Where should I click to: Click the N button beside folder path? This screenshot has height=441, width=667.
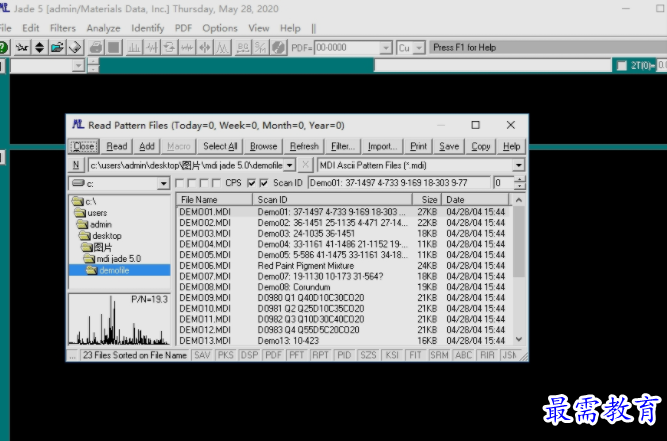pyautogui.click(x=75, y=165)
